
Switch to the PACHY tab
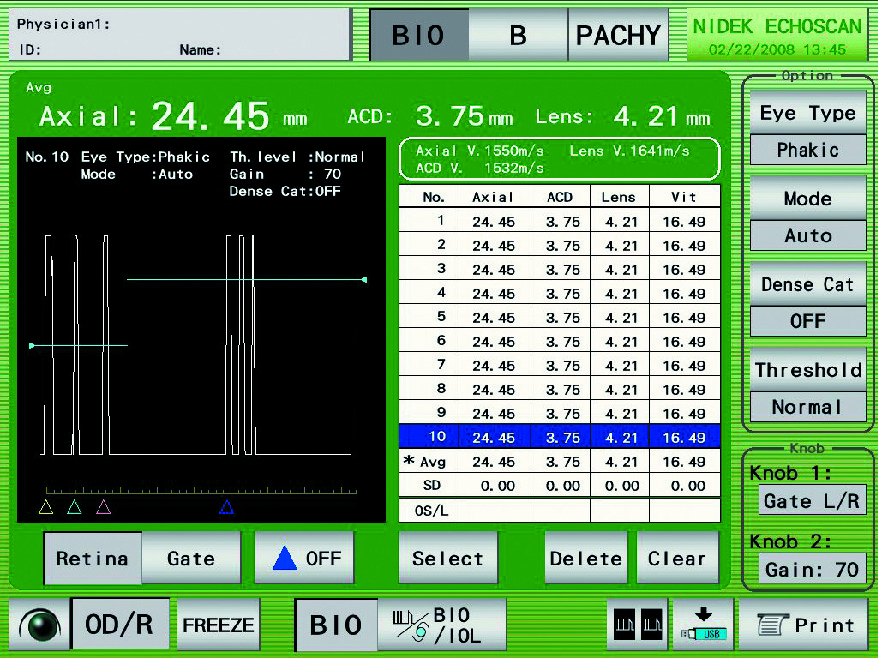(618, 35)
